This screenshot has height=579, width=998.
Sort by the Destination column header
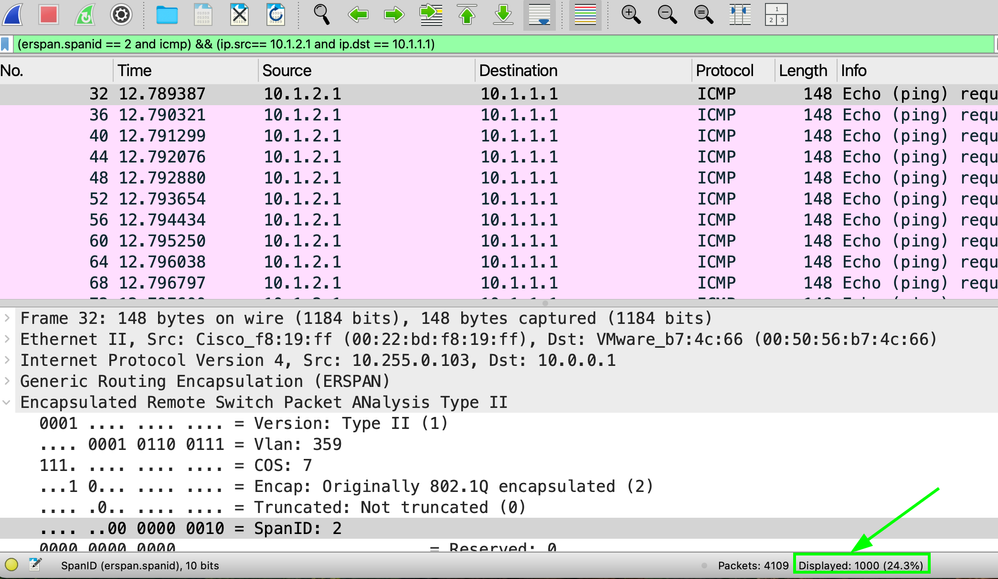point(583,71)
